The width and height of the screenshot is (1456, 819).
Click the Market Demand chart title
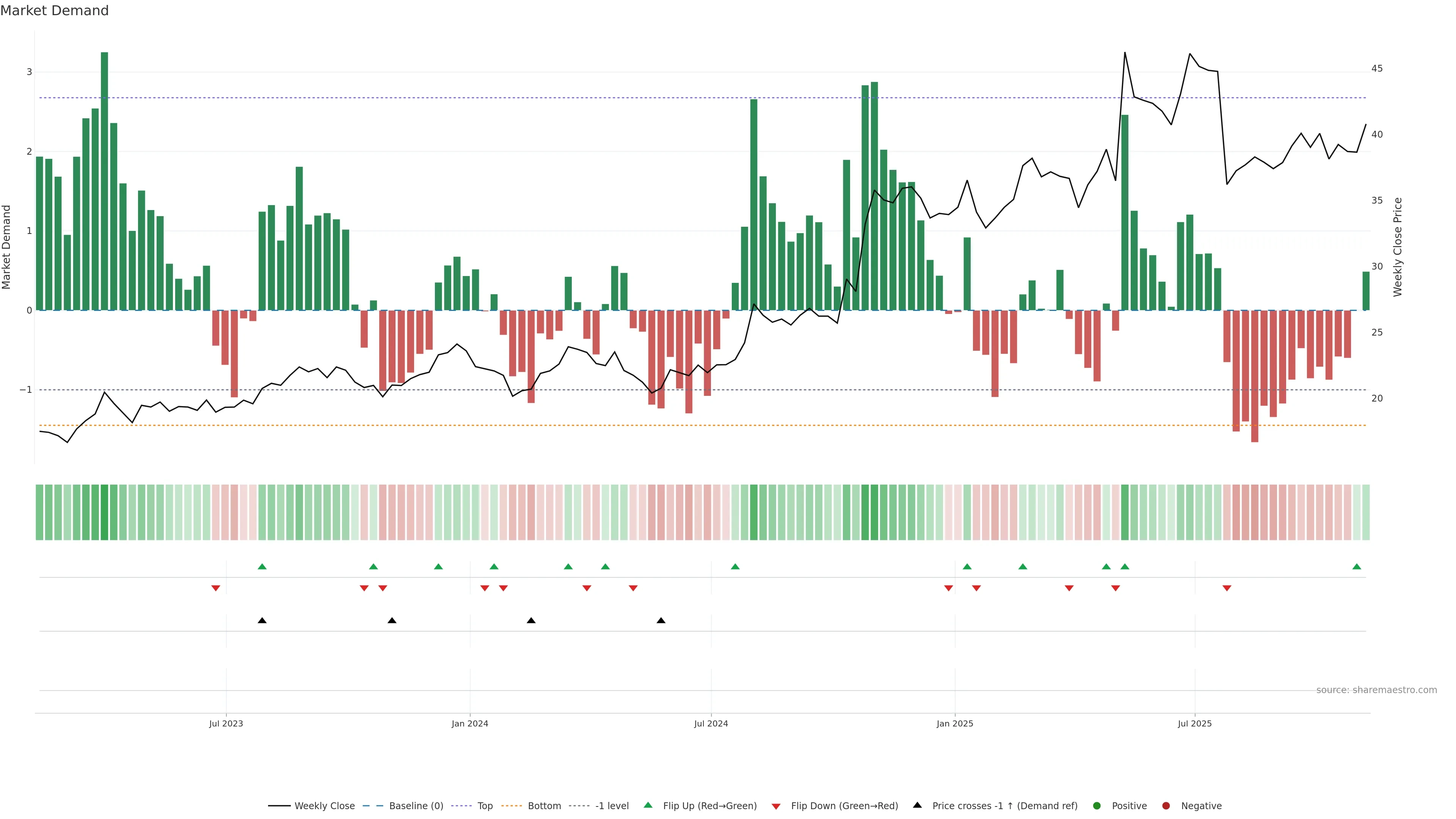(54, 11)
